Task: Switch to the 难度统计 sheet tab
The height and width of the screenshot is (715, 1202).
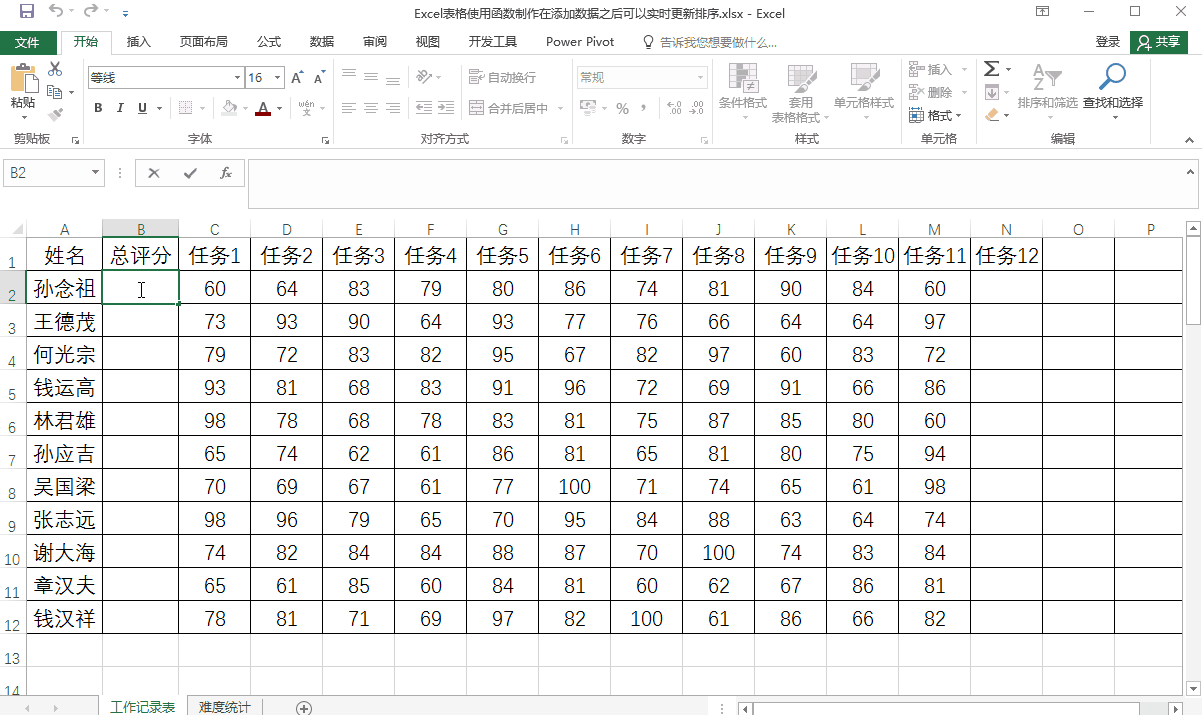Action: (225, 707)
